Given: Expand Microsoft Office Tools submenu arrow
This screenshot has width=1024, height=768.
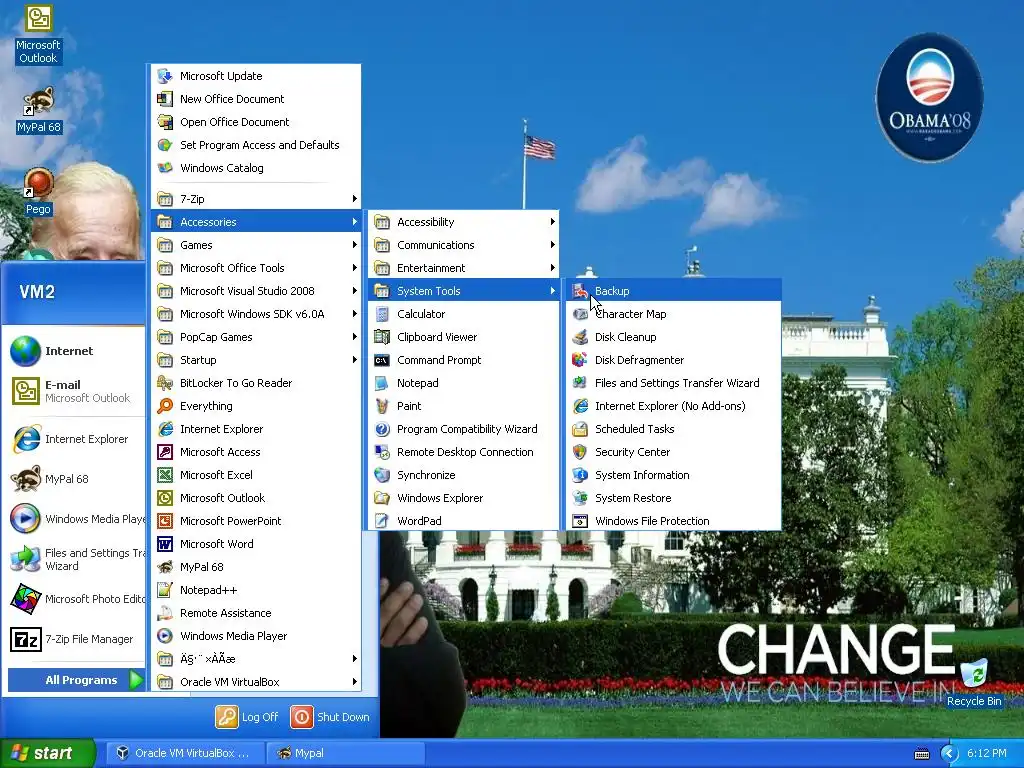Looking at the screenshot, I should (x=355, y=268).
